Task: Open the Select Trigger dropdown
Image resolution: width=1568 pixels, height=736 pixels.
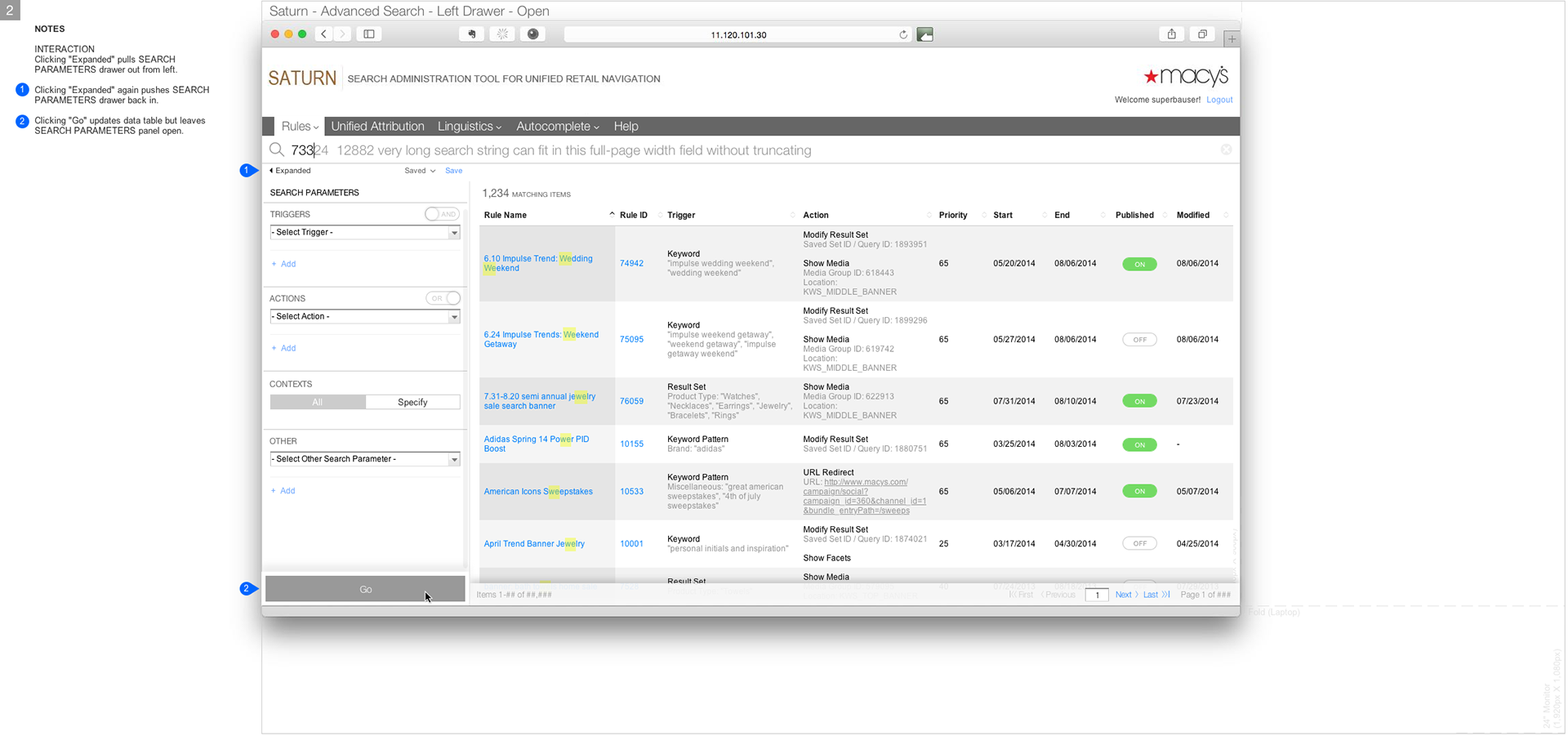Action: [x=365, y=233]
